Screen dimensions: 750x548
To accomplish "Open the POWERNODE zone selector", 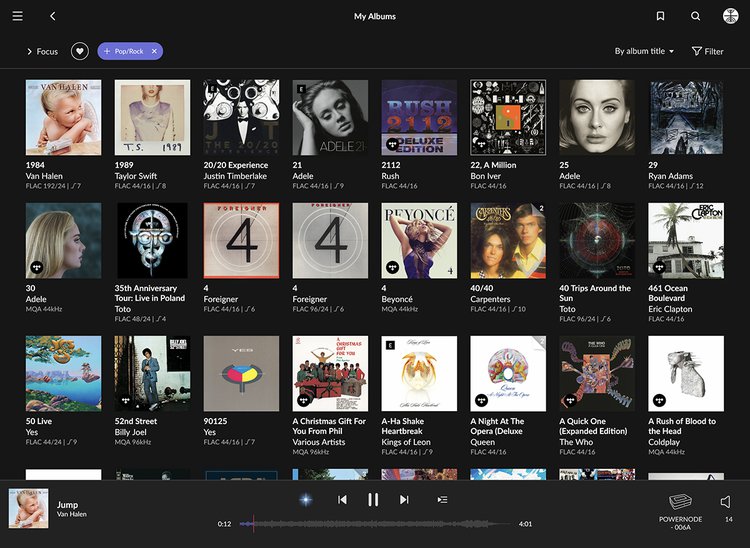I will pos(680,512).
